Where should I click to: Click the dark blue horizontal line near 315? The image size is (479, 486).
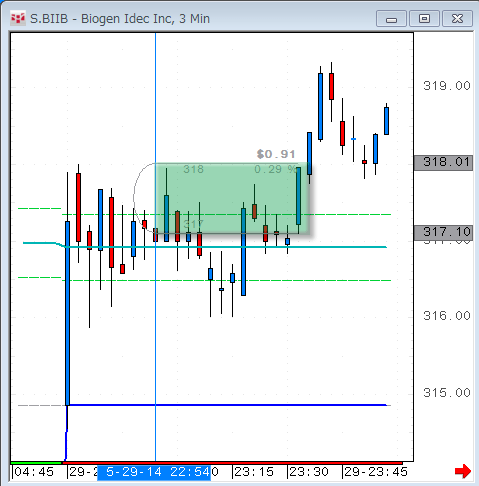[228, 405]
